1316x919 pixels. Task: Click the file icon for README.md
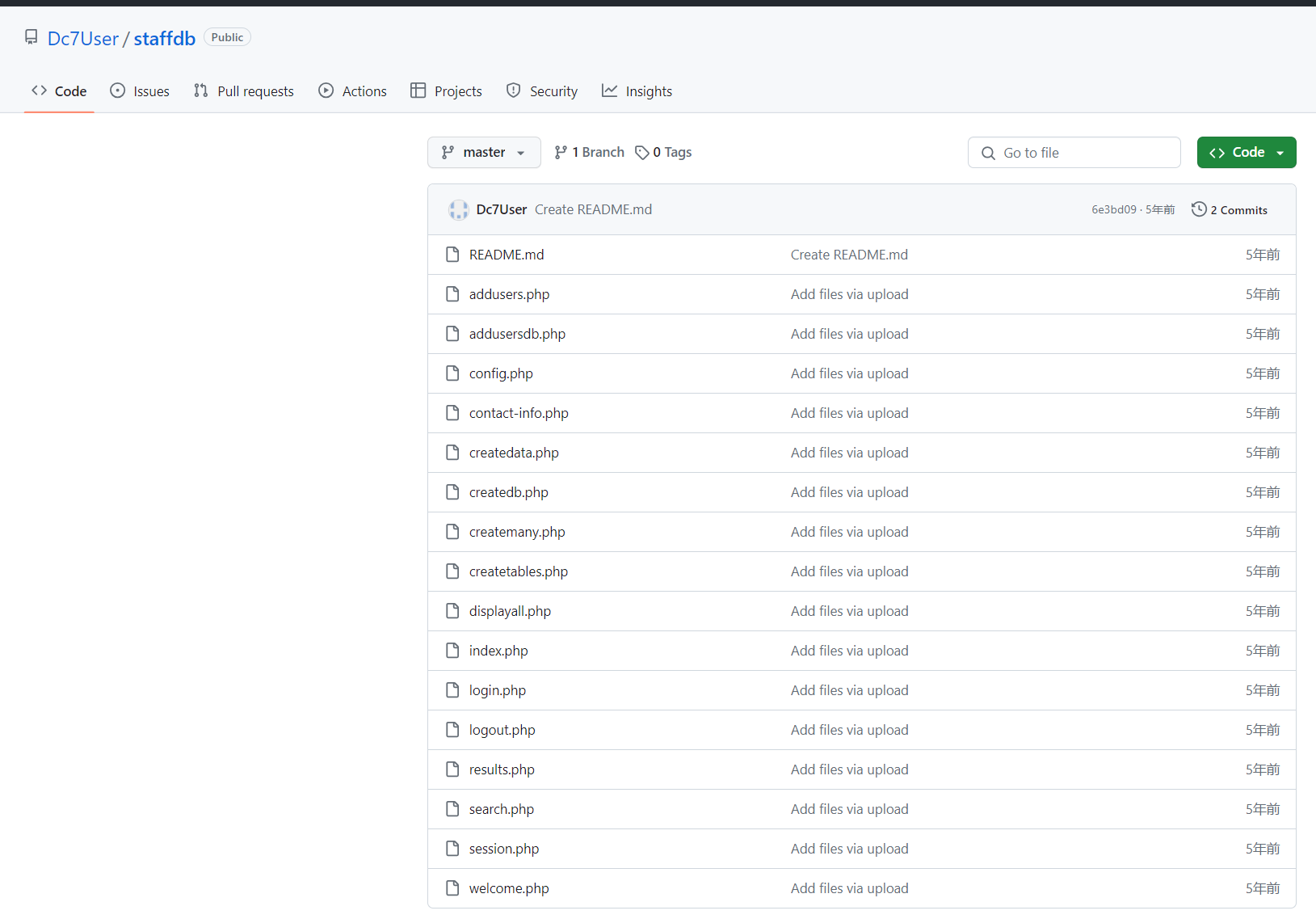pyautogui.click(x=452, y=255)
